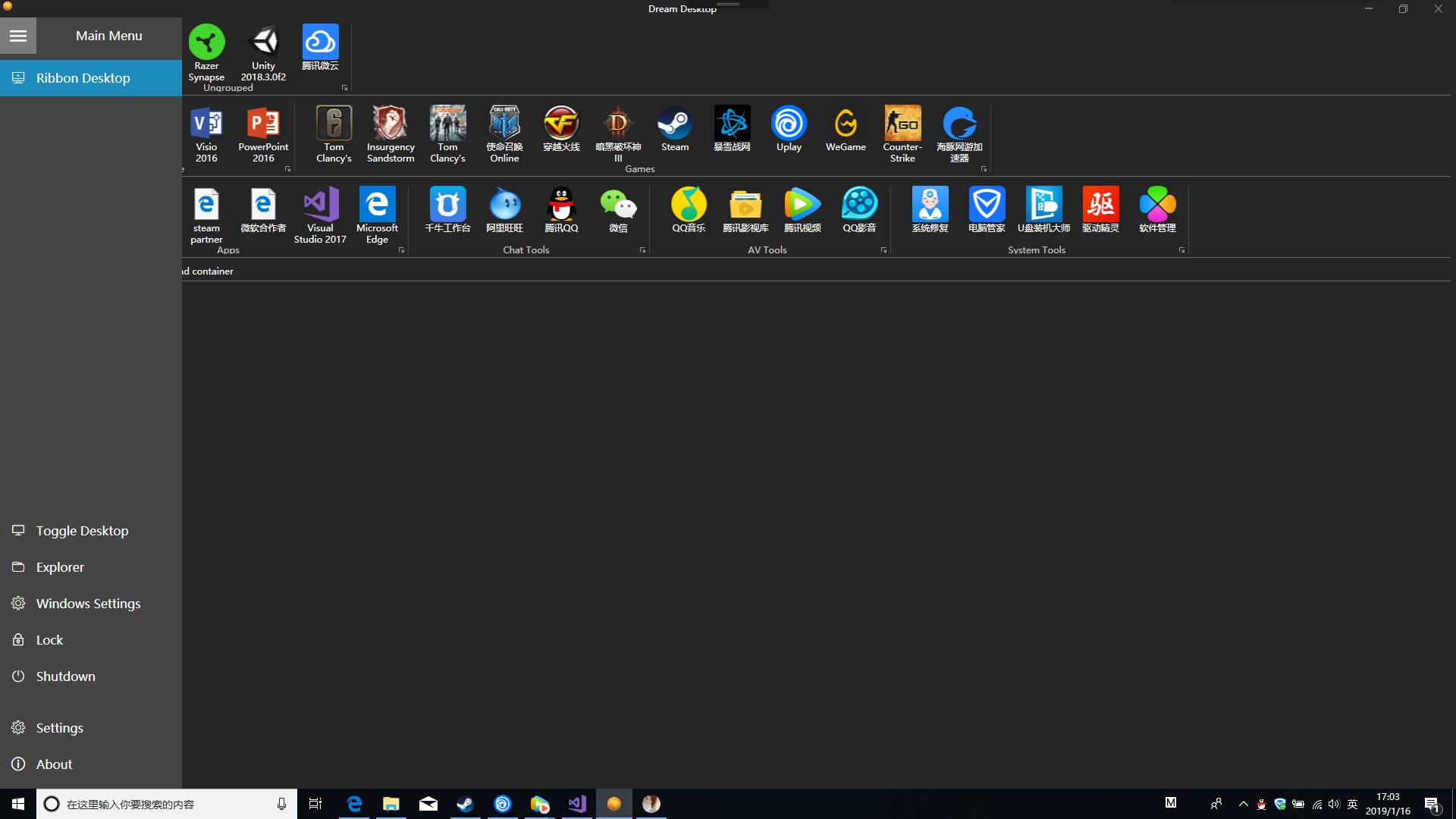Launch 系统修复 tool
Viewport: 1456px width, 819px height.
930,209
